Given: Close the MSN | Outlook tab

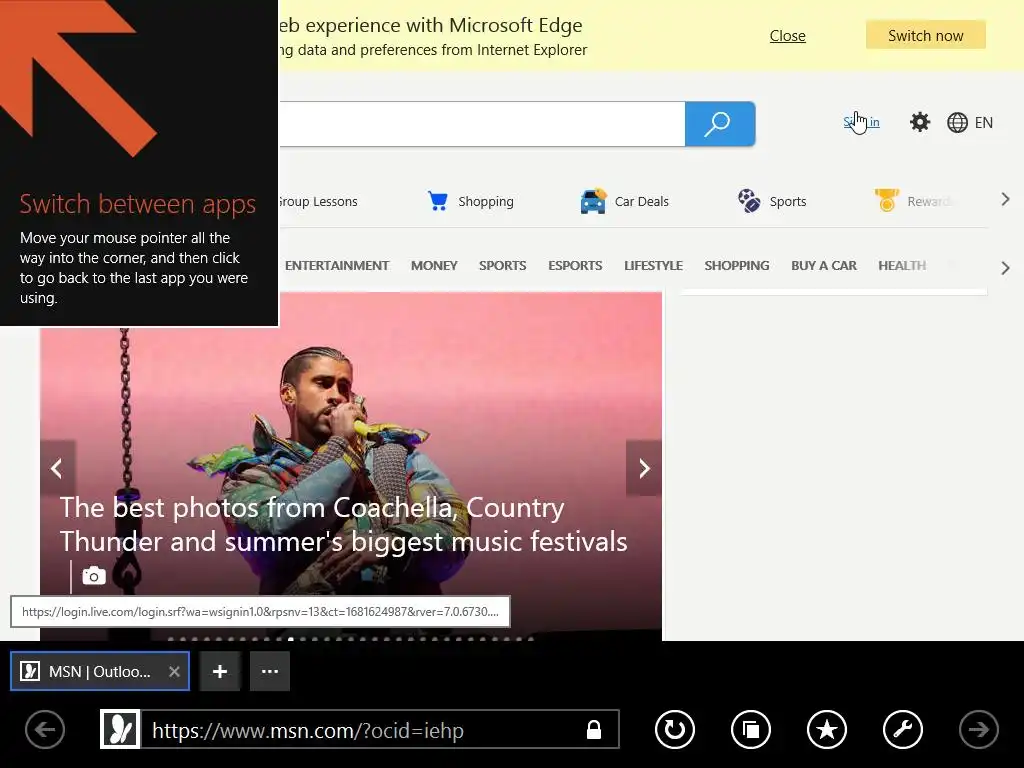Looking at the screenshot, I should tap(174, 671).
